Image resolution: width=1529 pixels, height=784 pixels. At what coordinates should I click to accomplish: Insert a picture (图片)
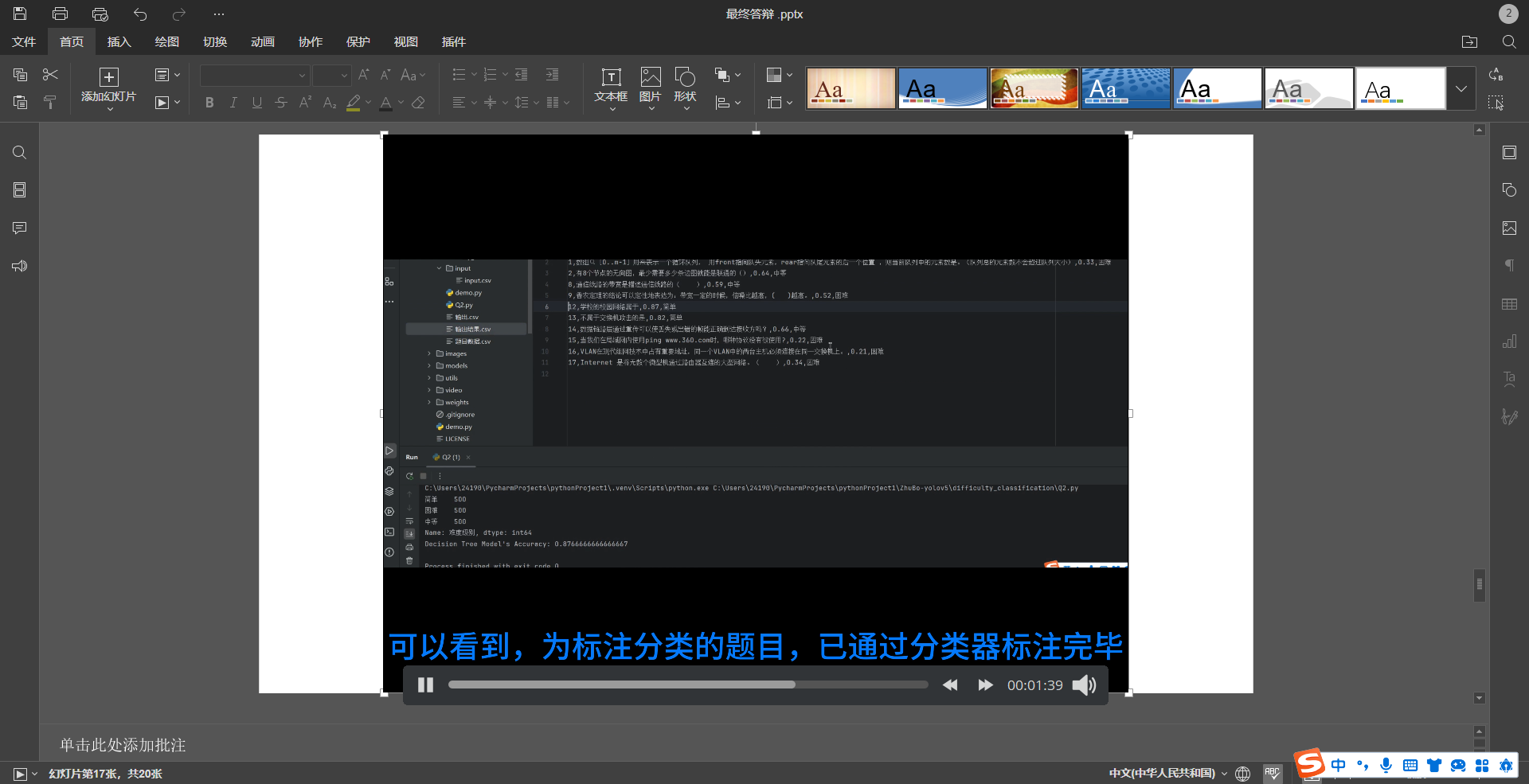coord(651,88)
